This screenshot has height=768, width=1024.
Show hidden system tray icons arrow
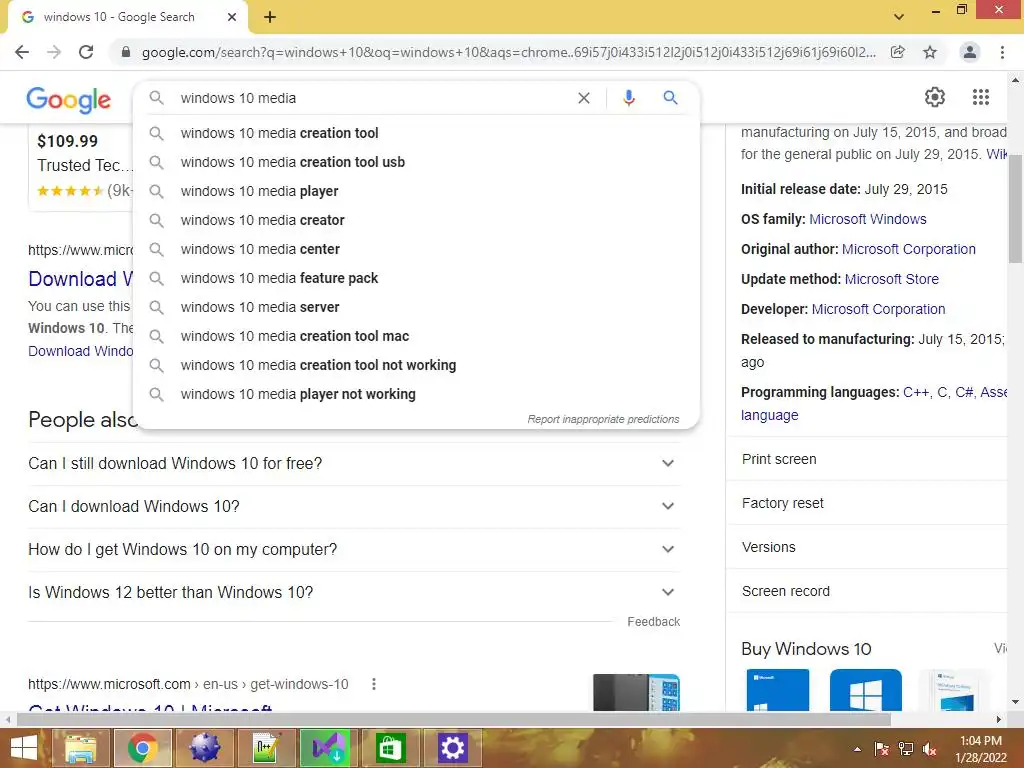pos(857,749)
